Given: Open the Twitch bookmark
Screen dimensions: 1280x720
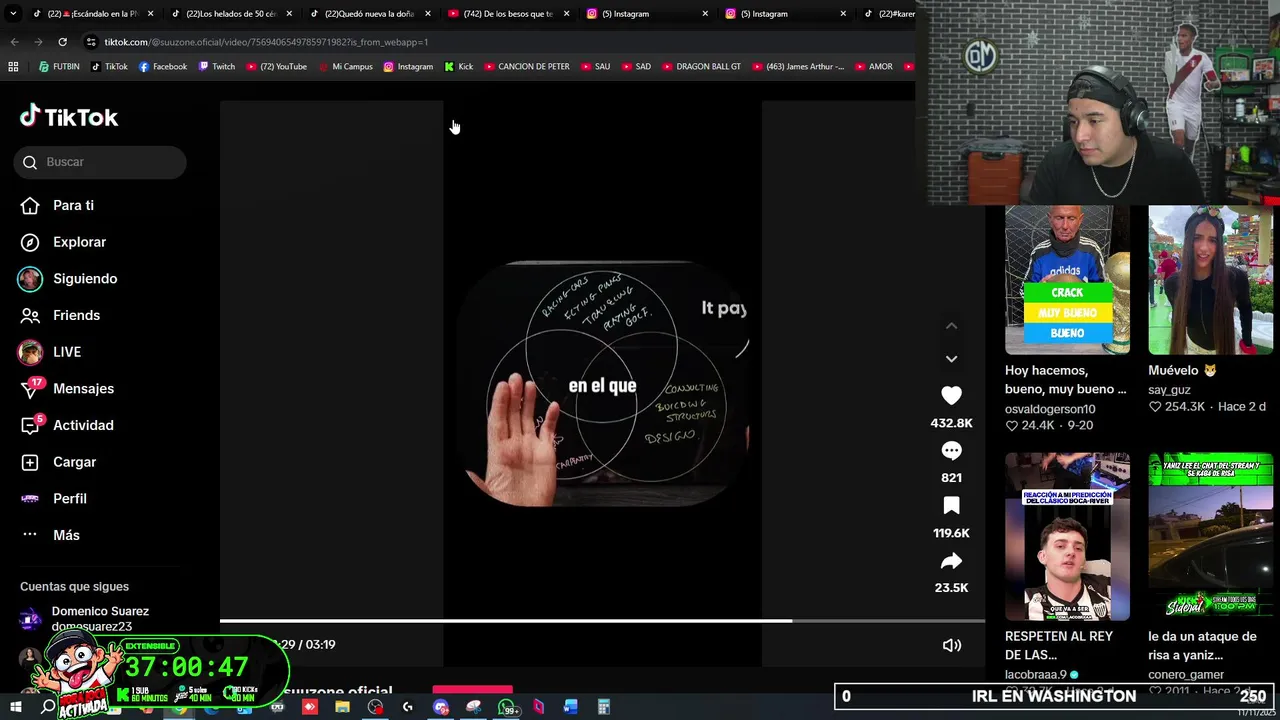Looking at the screenshot, I should [217, 67].
